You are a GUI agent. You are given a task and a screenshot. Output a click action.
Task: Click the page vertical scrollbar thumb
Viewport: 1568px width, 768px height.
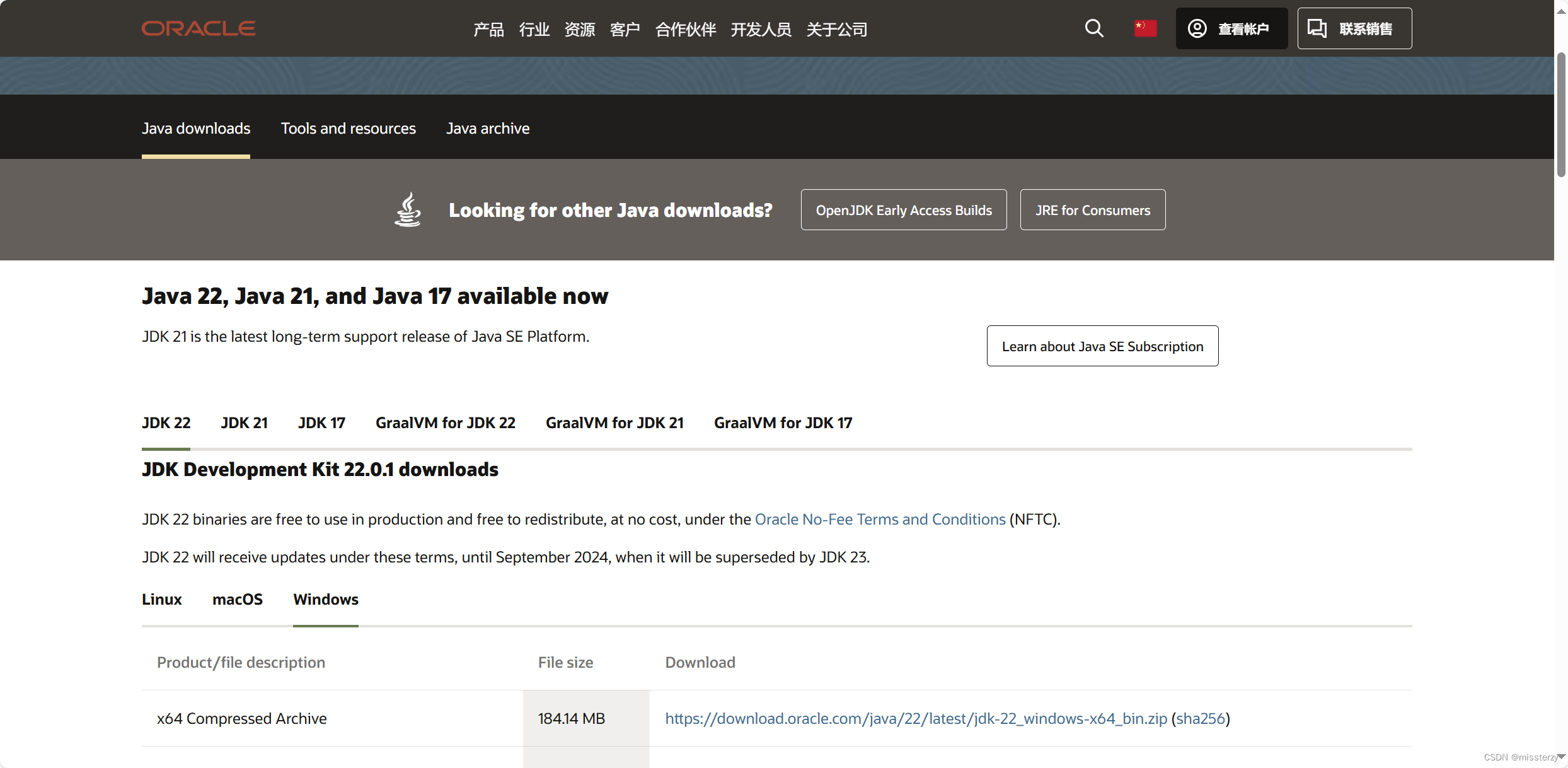pyautogui.click(x=1560, y=113)
